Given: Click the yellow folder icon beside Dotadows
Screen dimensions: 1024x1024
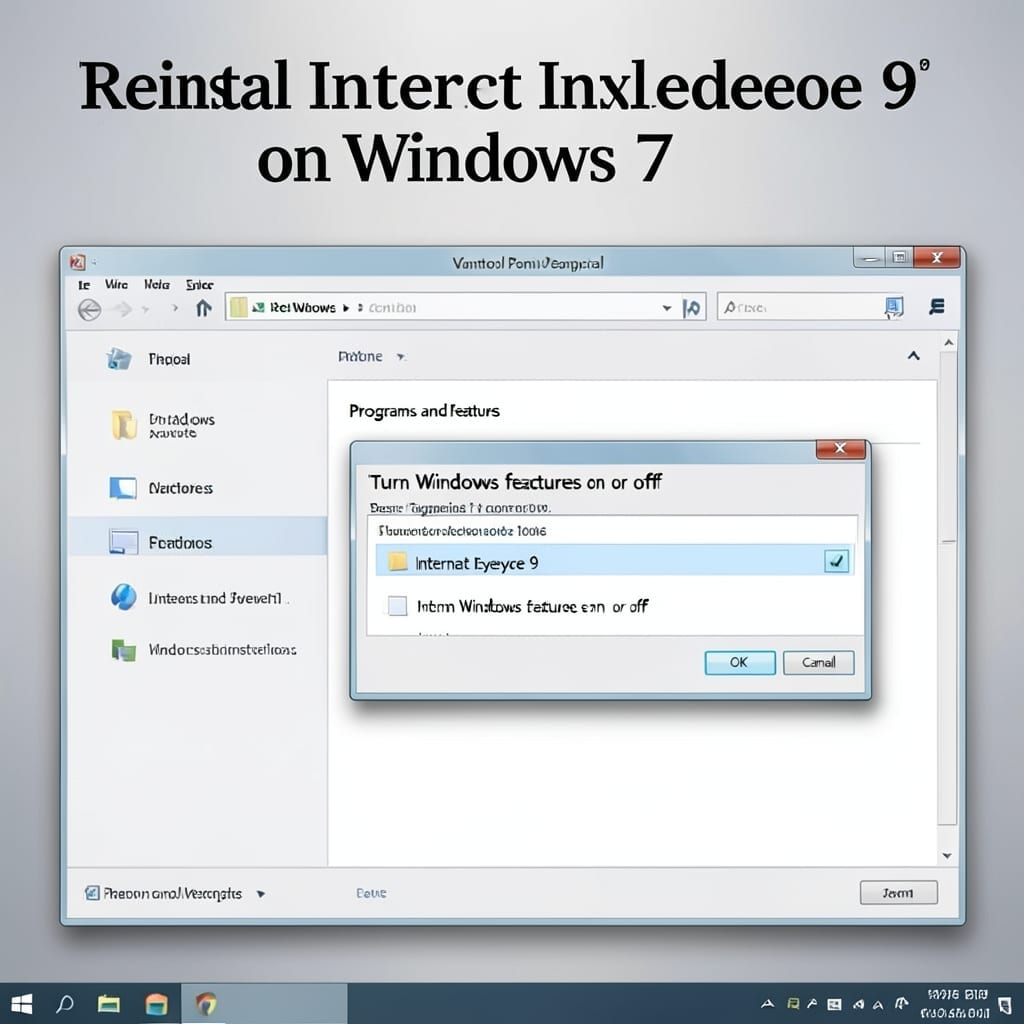Looking at the screenshot, I should click(123, 425).
